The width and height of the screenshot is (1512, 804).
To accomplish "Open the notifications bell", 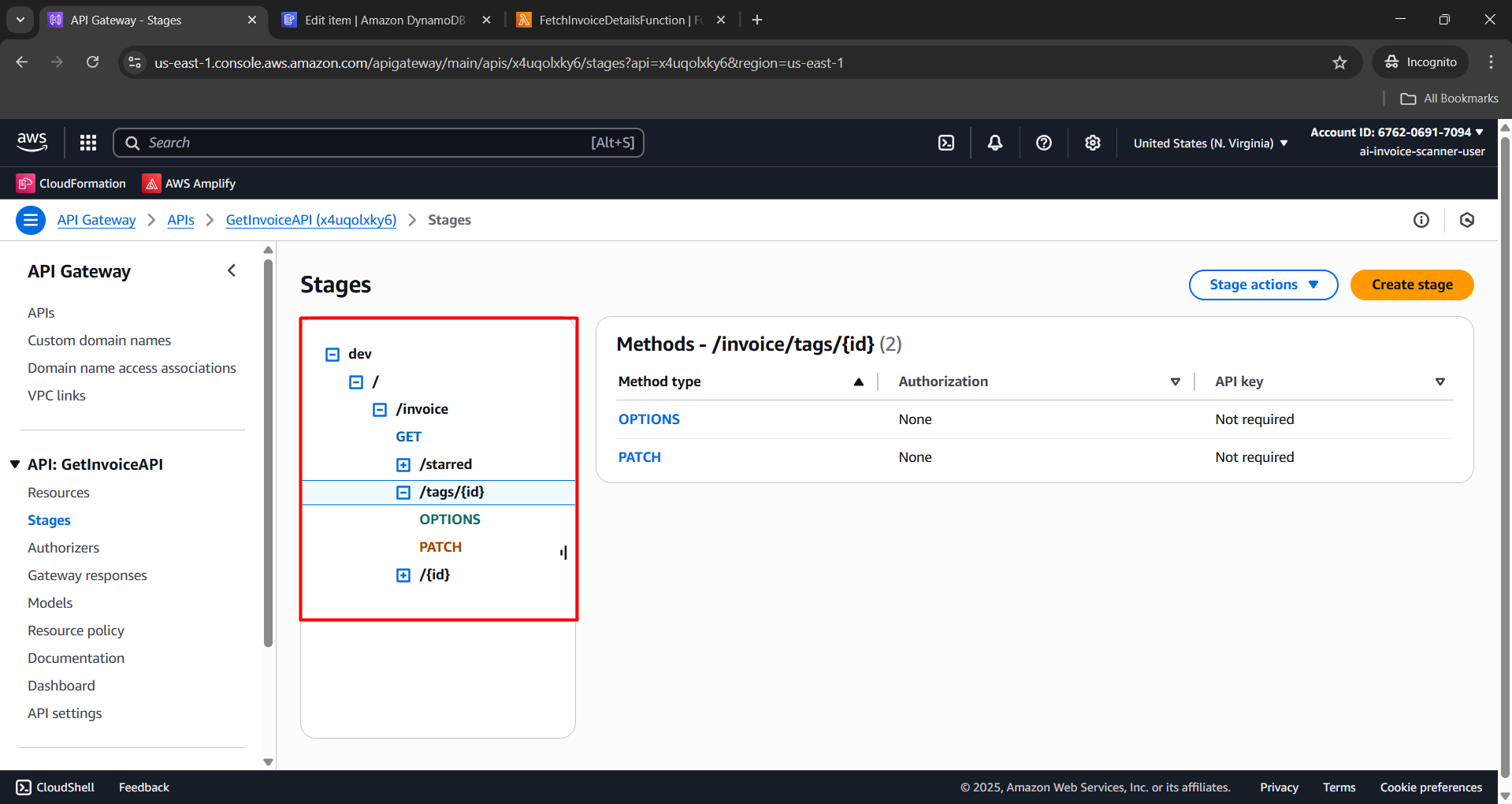I will [x=995, y=143].
